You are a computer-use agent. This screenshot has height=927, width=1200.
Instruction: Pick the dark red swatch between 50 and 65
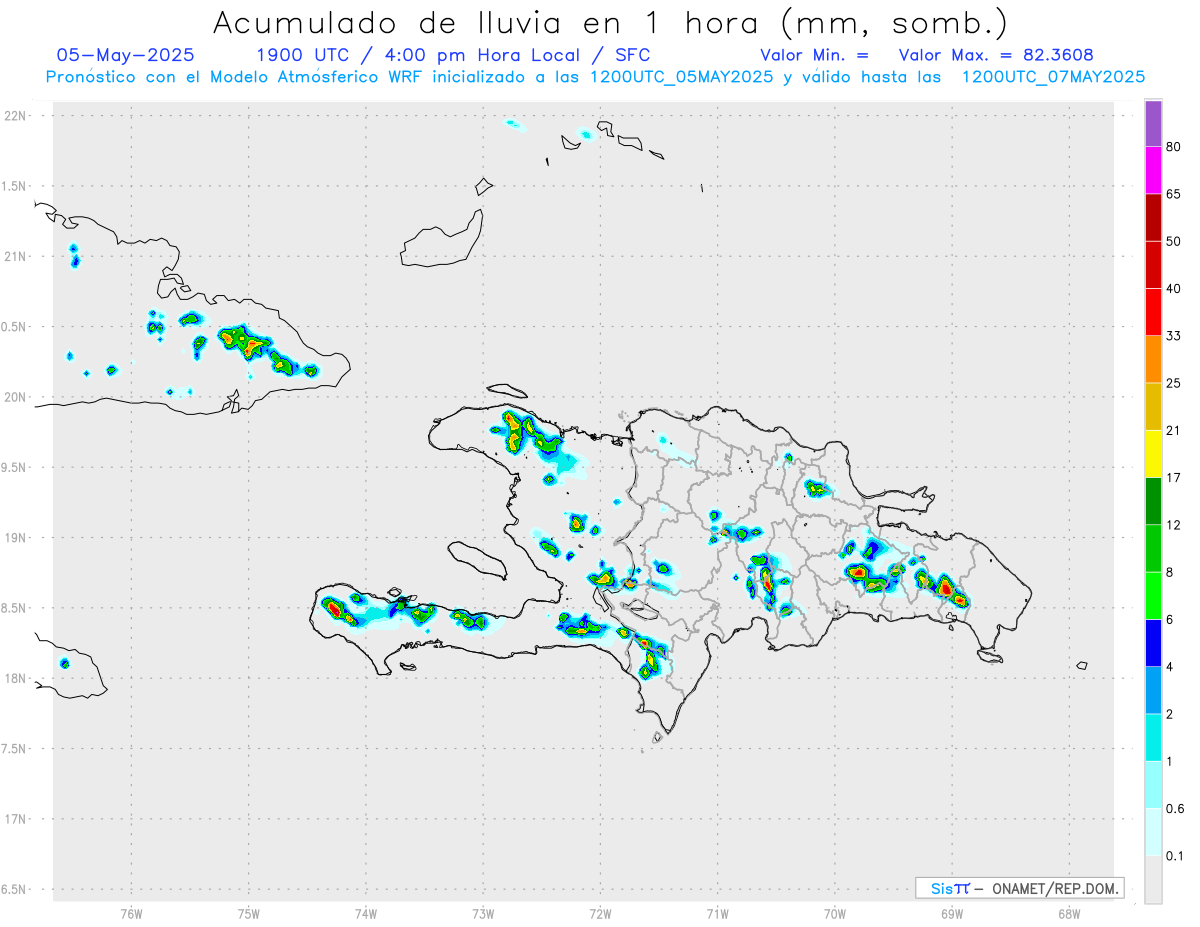coord(1153,218)
